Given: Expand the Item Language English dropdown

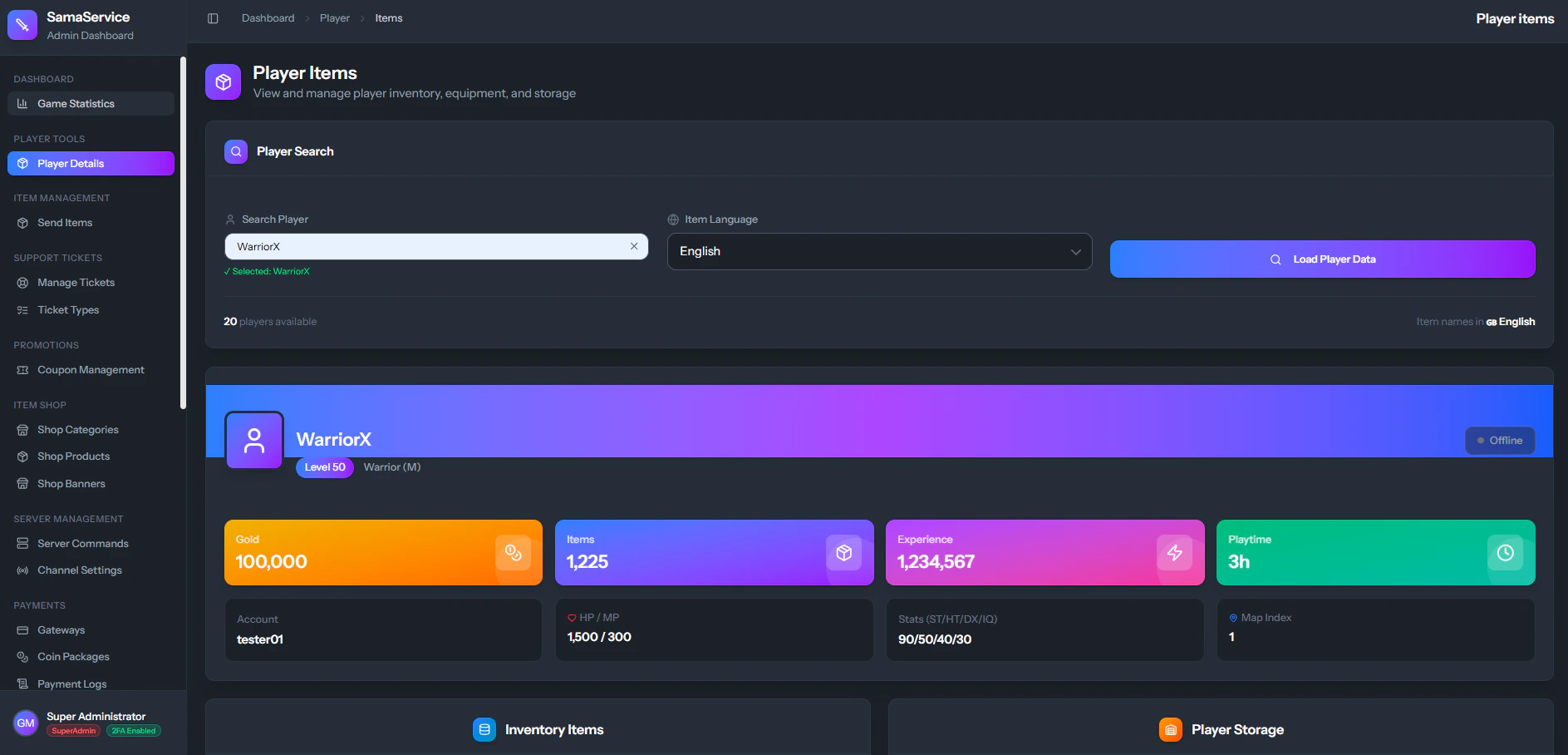Looking at the screenshot, I should tap(879, 251).
